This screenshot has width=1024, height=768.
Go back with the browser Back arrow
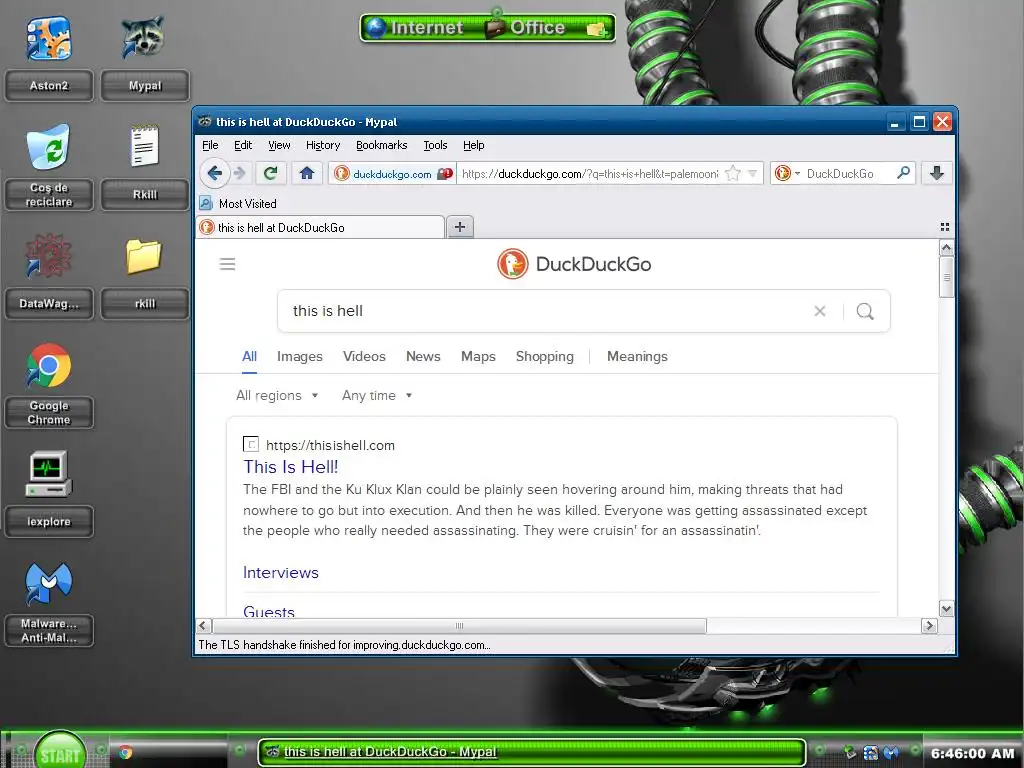pos(214,173)
